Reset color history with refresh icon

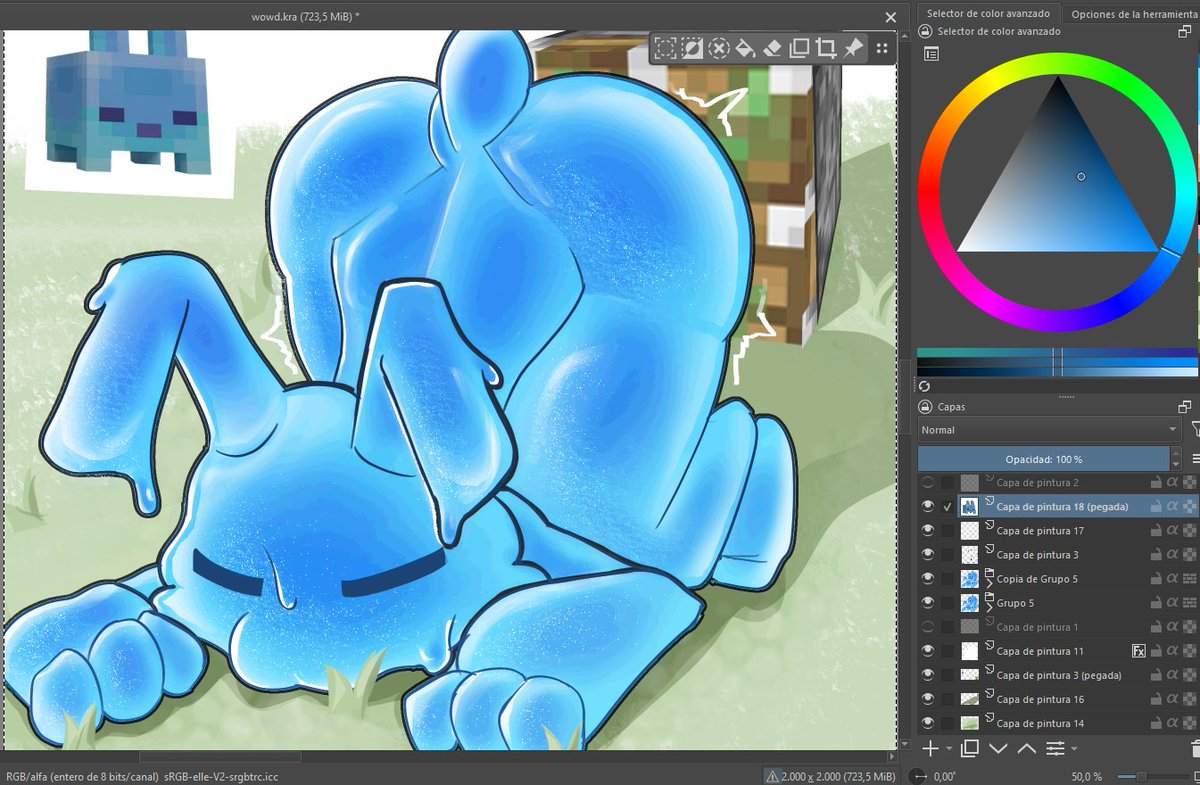coord(925,386)
